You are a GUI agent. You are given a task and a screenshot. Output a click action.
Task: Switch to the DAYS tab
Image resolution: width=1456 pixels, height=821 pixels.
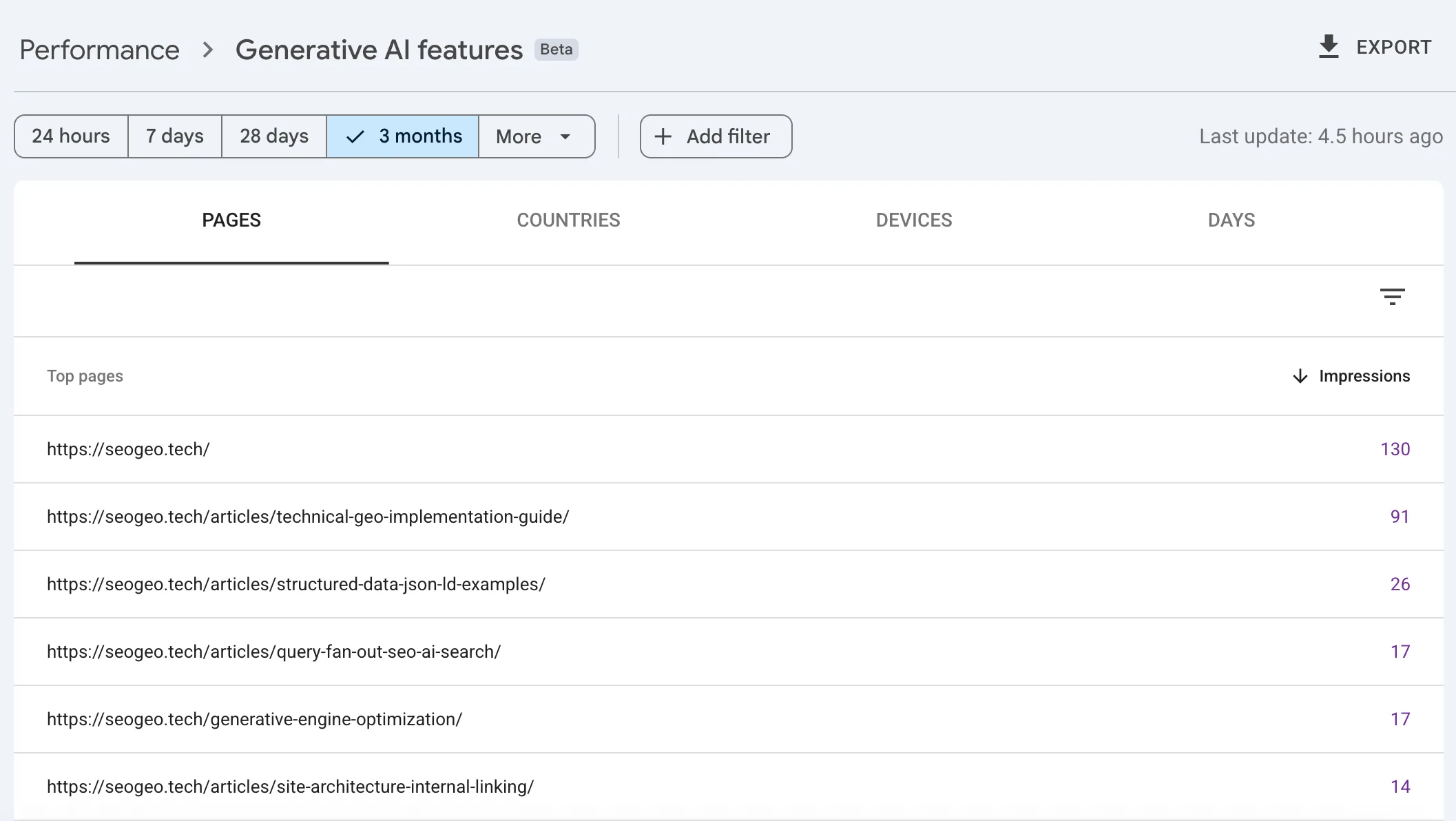click(x=1231, y=220)
